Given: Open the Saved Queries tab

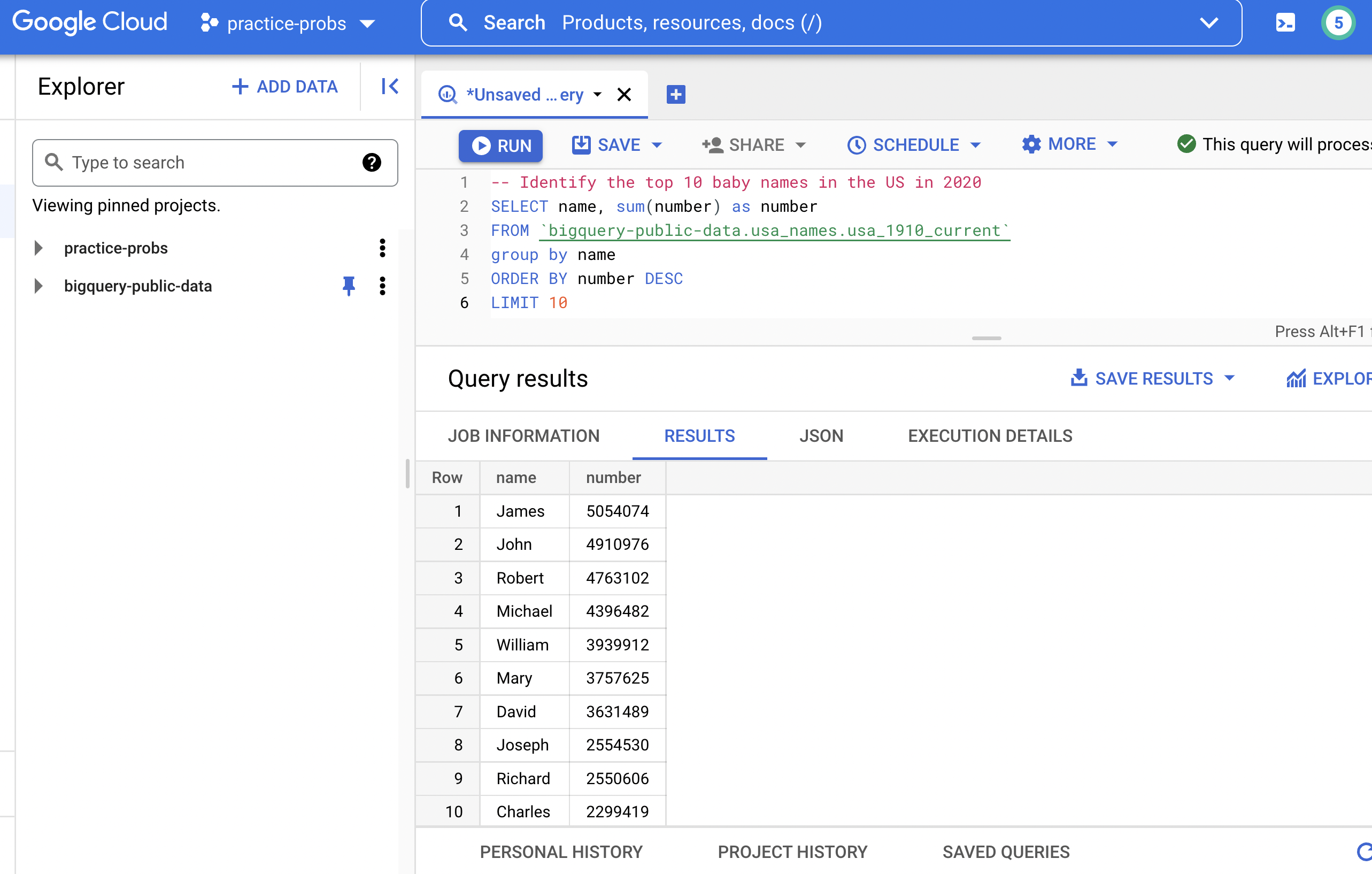Looking at the screenshot, I should 1006,852.
